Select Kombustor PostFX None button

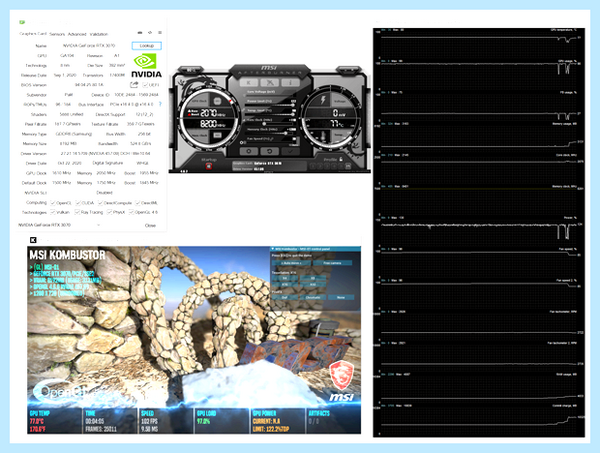[341, 297]
